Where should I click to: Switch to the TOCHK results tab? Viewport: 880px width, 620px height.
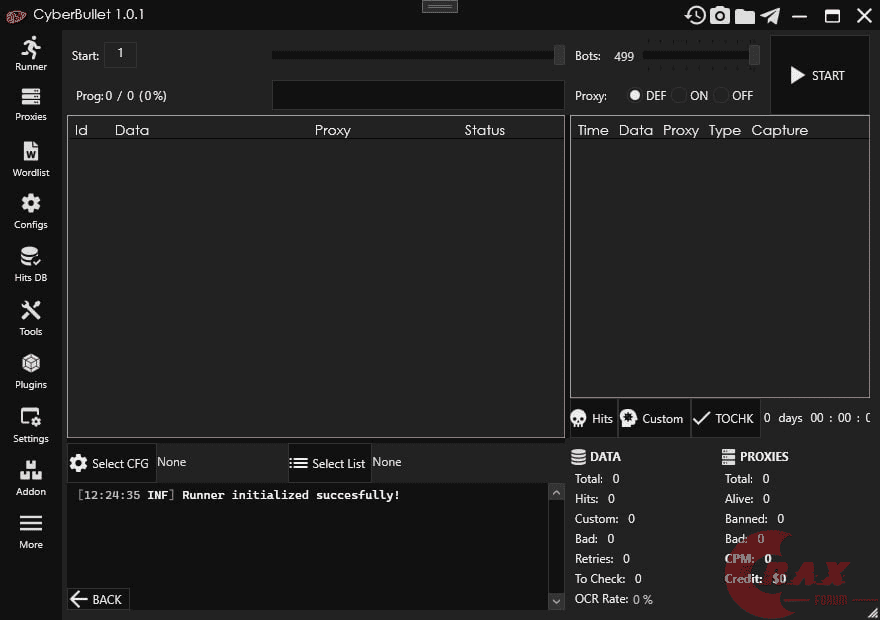click(x=725, y=418)
